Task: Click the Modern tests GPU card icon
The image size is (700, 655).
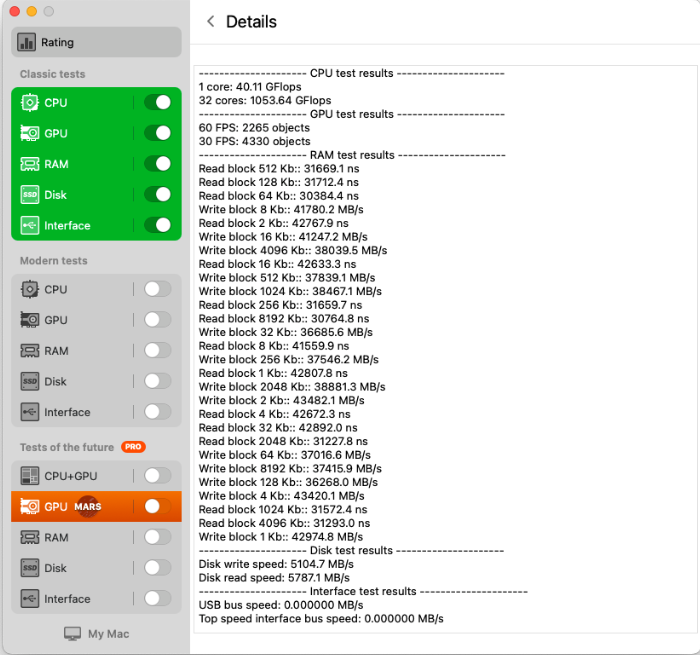Action: coord(29,320)
